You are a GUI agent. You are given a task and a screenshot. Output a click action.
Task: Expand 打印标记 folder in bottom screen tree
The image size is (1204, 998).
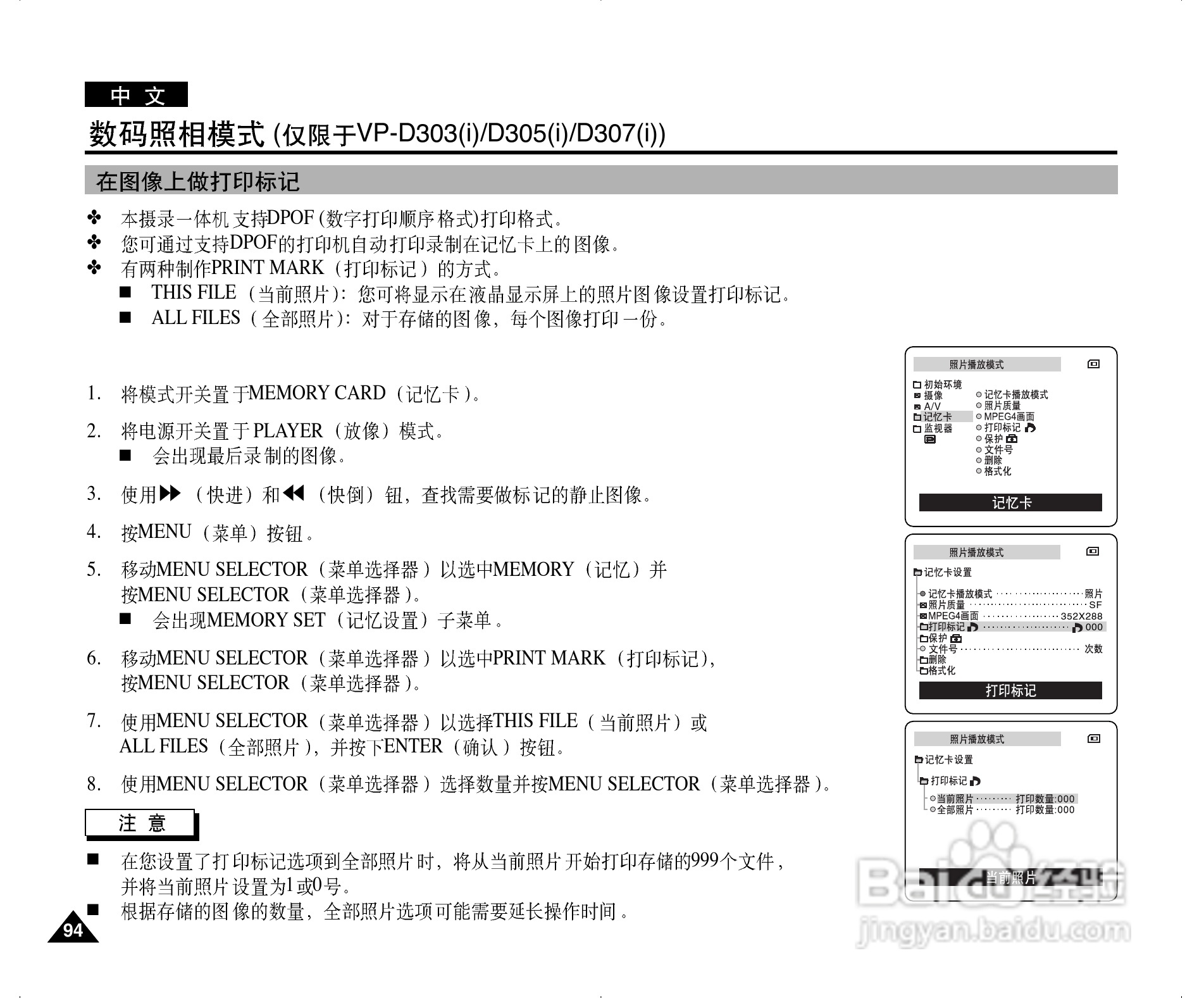coord(924,782)
